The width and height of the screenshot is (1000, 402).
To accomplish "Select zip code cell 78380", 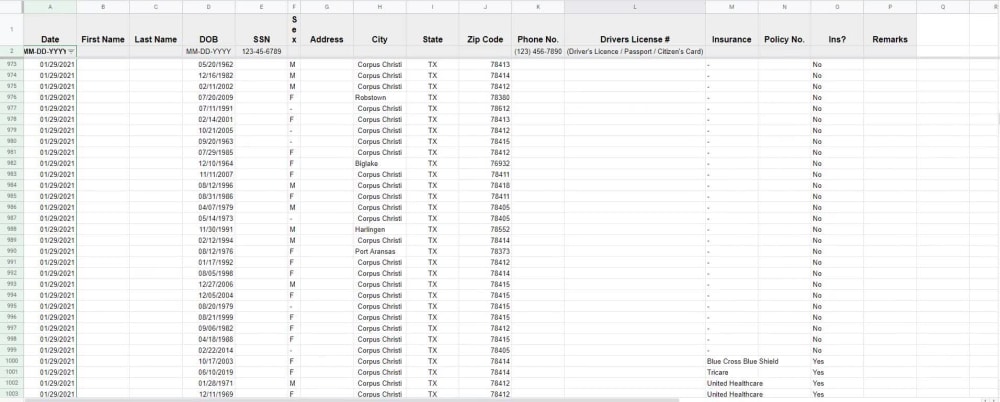I will (x=485, y=98).
